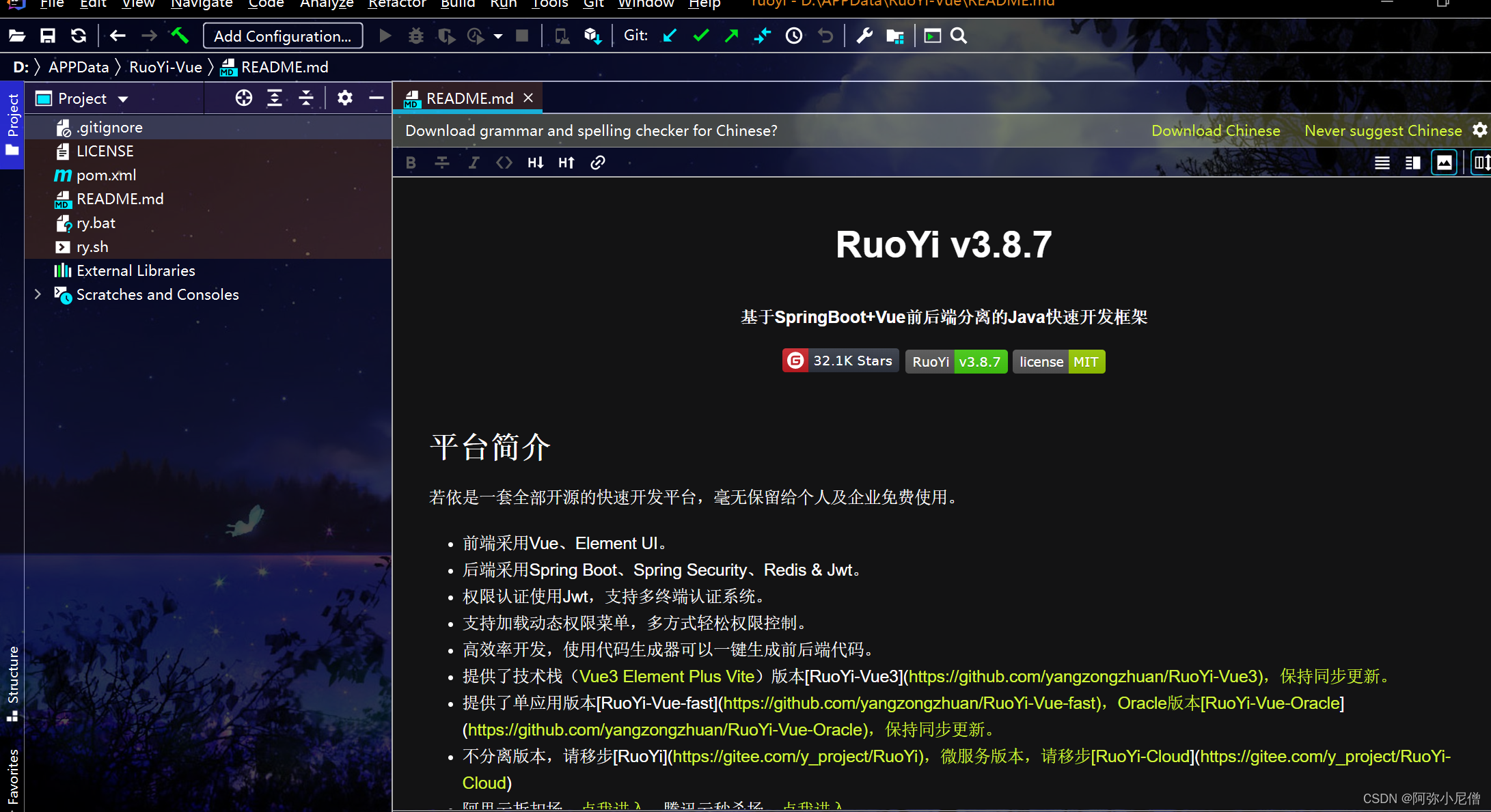Click the Git update project arrow
Viewport: 1491px width, 812px height.
tap(670, 36)
